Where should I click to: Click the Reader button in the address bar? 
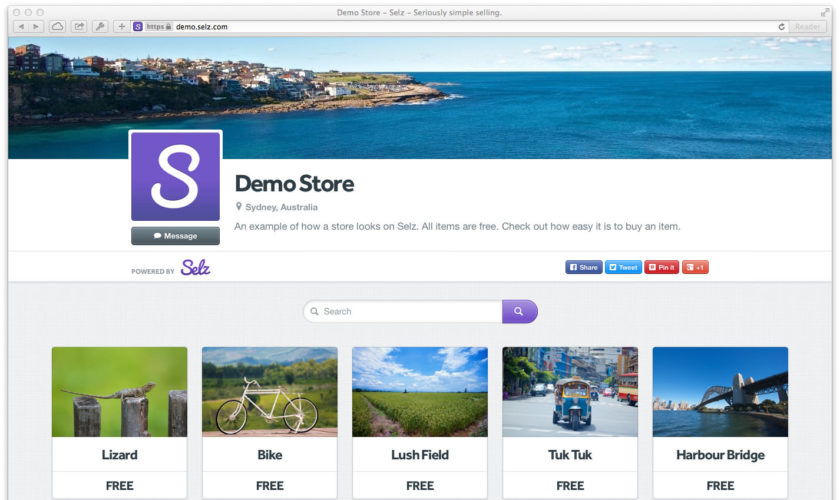coord(807,27)
